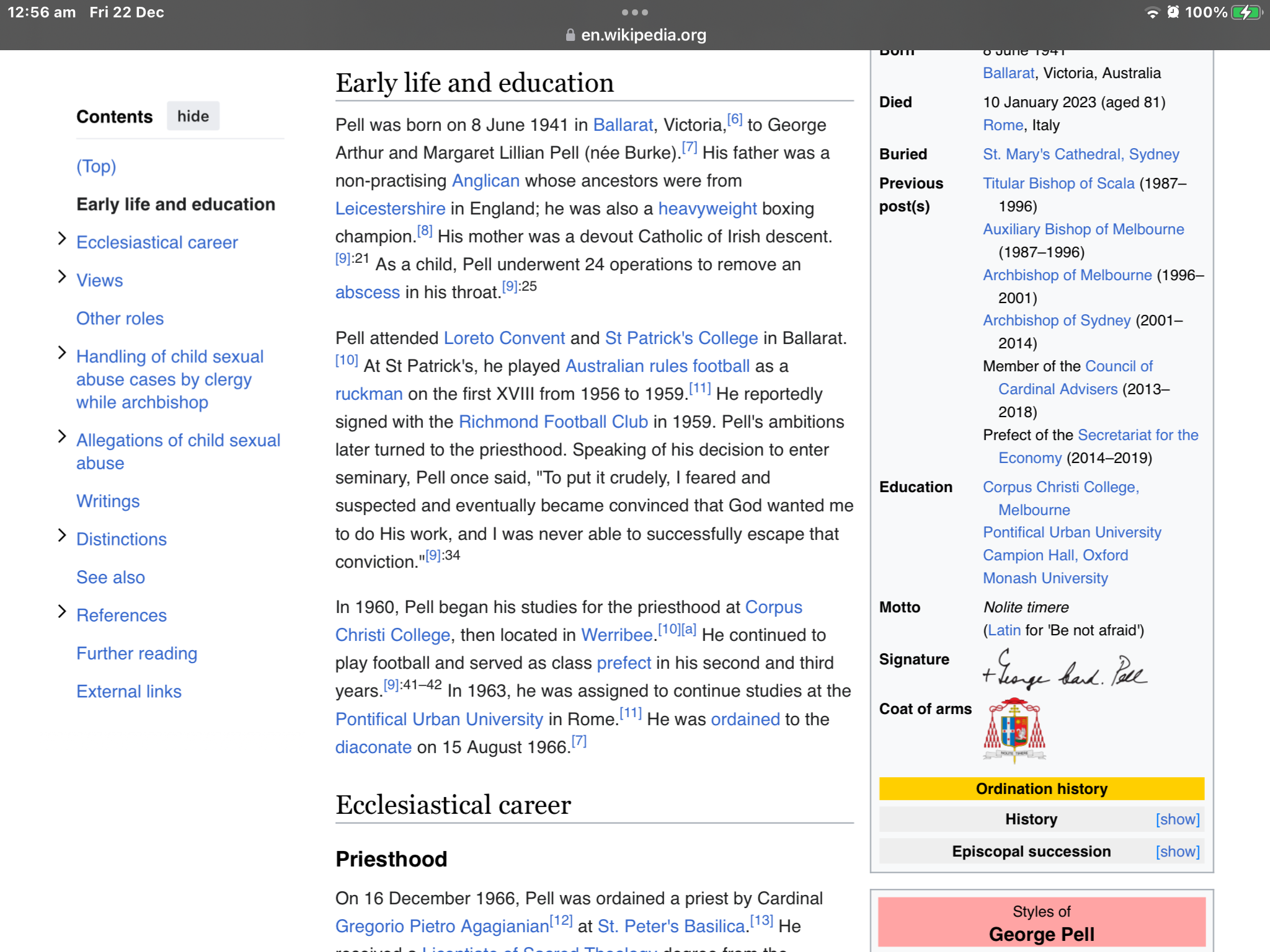1270x952 pixels.
Task: Open the signature image
Action: click(x=1064, y=670)
